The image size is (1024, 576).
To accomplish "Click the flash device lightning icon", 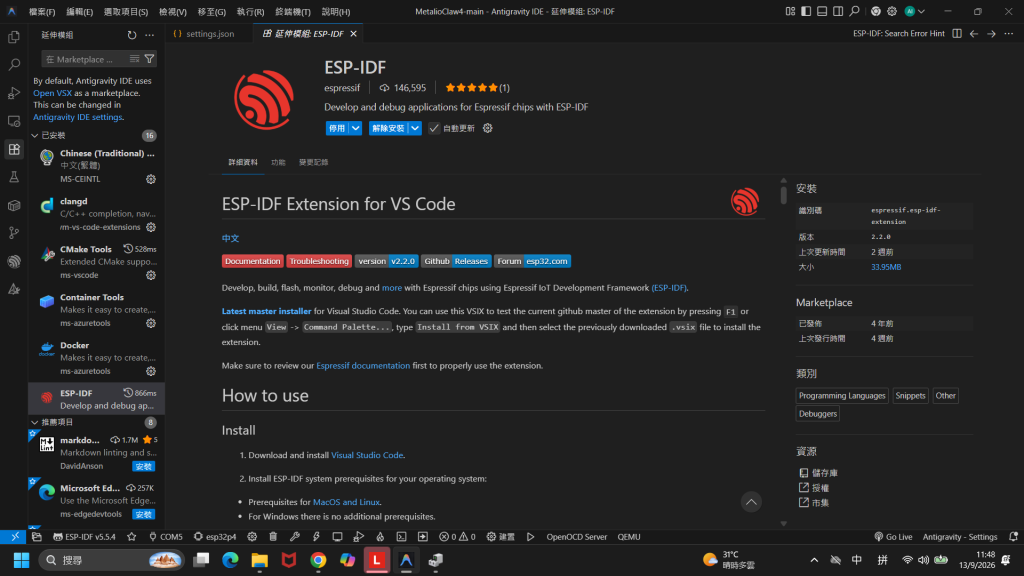I will [x=316, y=537].
